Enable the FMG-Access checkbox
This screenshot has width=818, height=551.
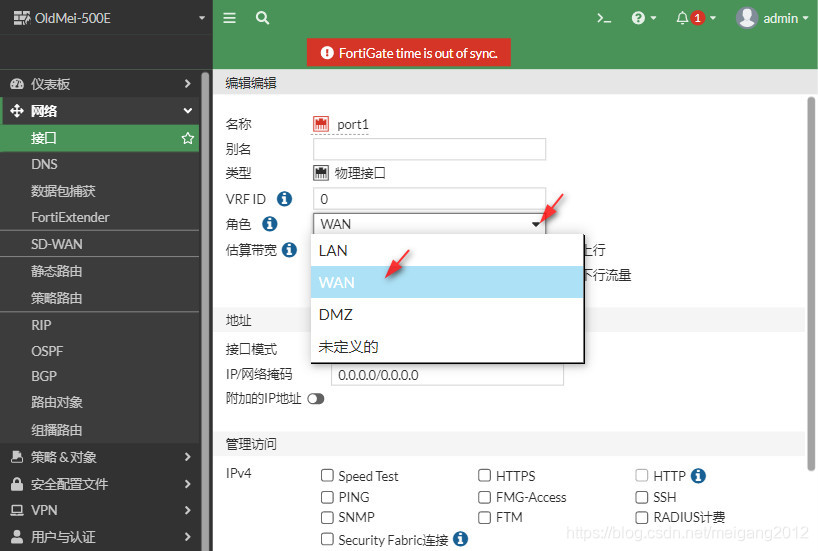coord(484,497)
